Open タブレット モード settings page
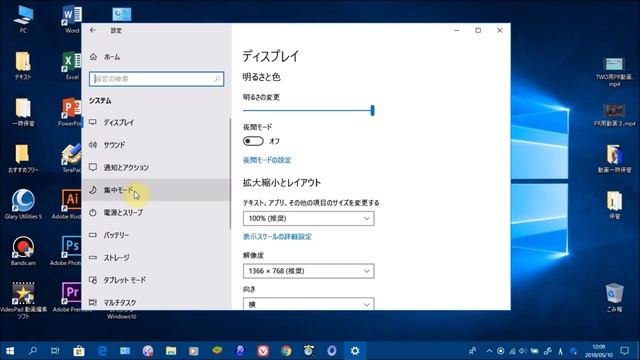This screenshot has width=640, height=360. tap(156, 280)
